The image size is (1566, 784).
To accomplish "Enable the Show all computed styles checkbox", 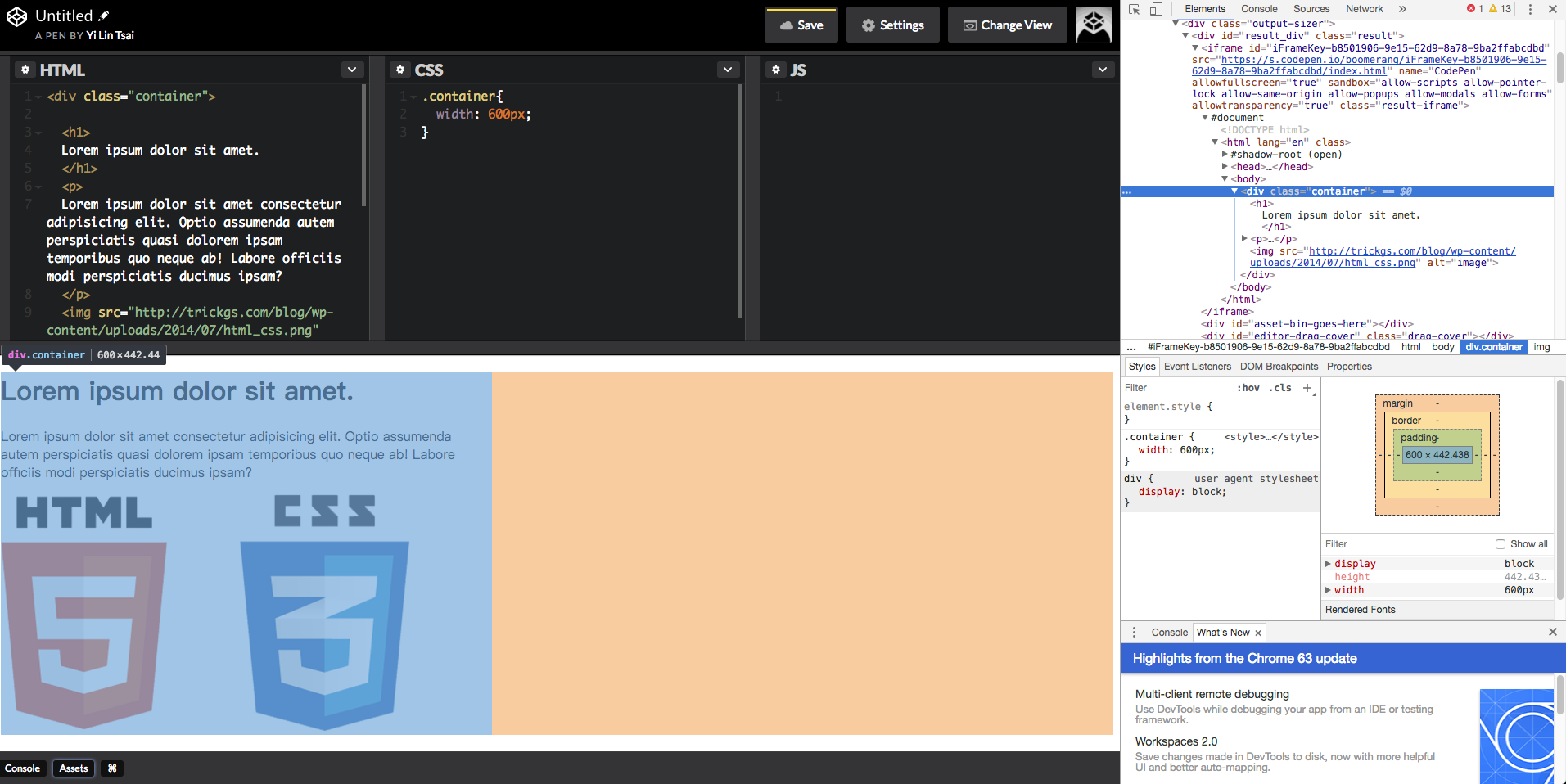I will click(1501, 544).
